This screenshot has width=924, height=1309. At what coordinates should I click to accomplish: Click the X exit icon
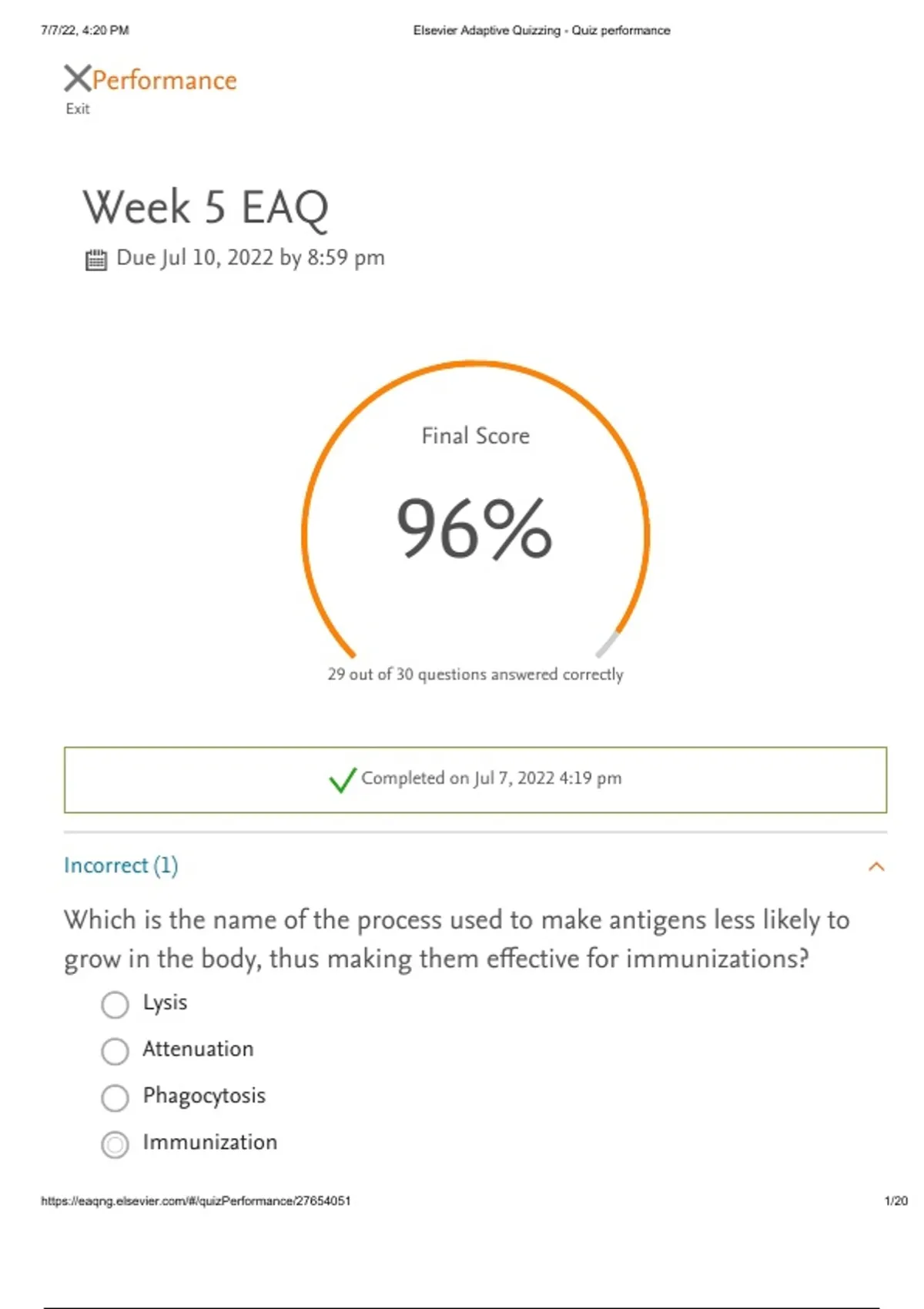point(77,79)
